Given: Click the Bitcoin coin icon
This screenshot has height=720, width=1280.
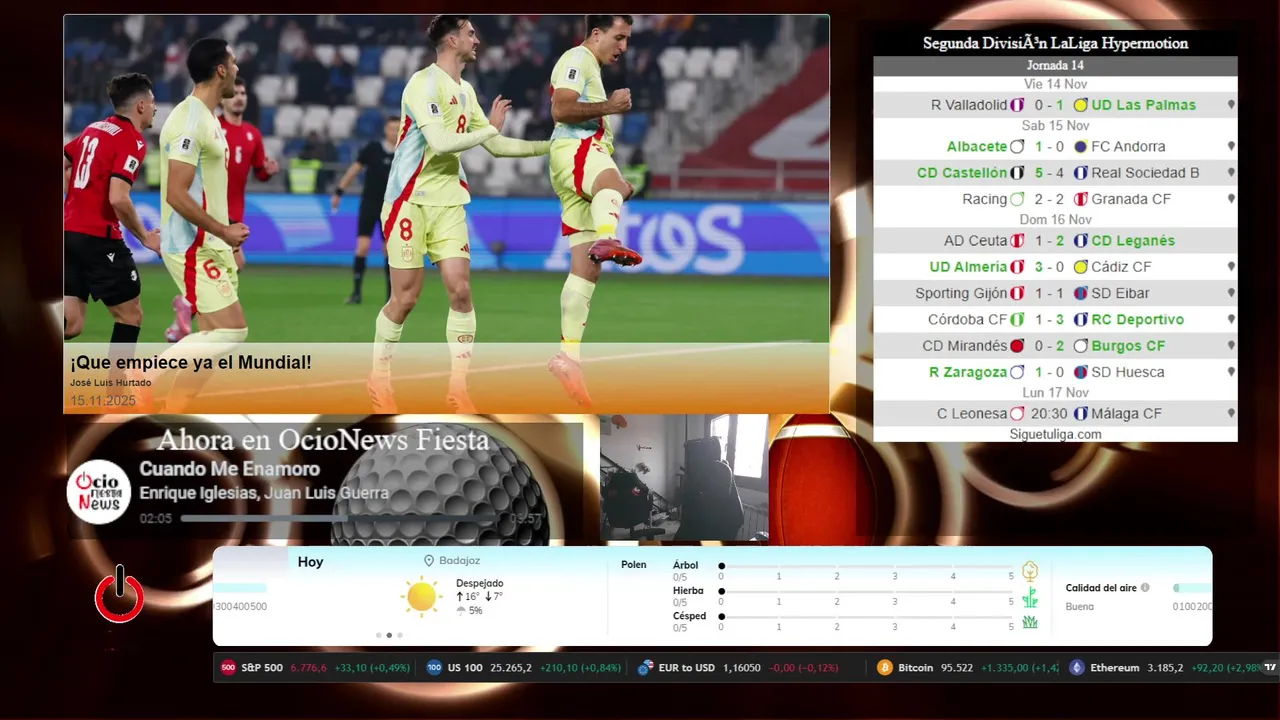Looking at the screenshot, I should [x=885, y=668].
